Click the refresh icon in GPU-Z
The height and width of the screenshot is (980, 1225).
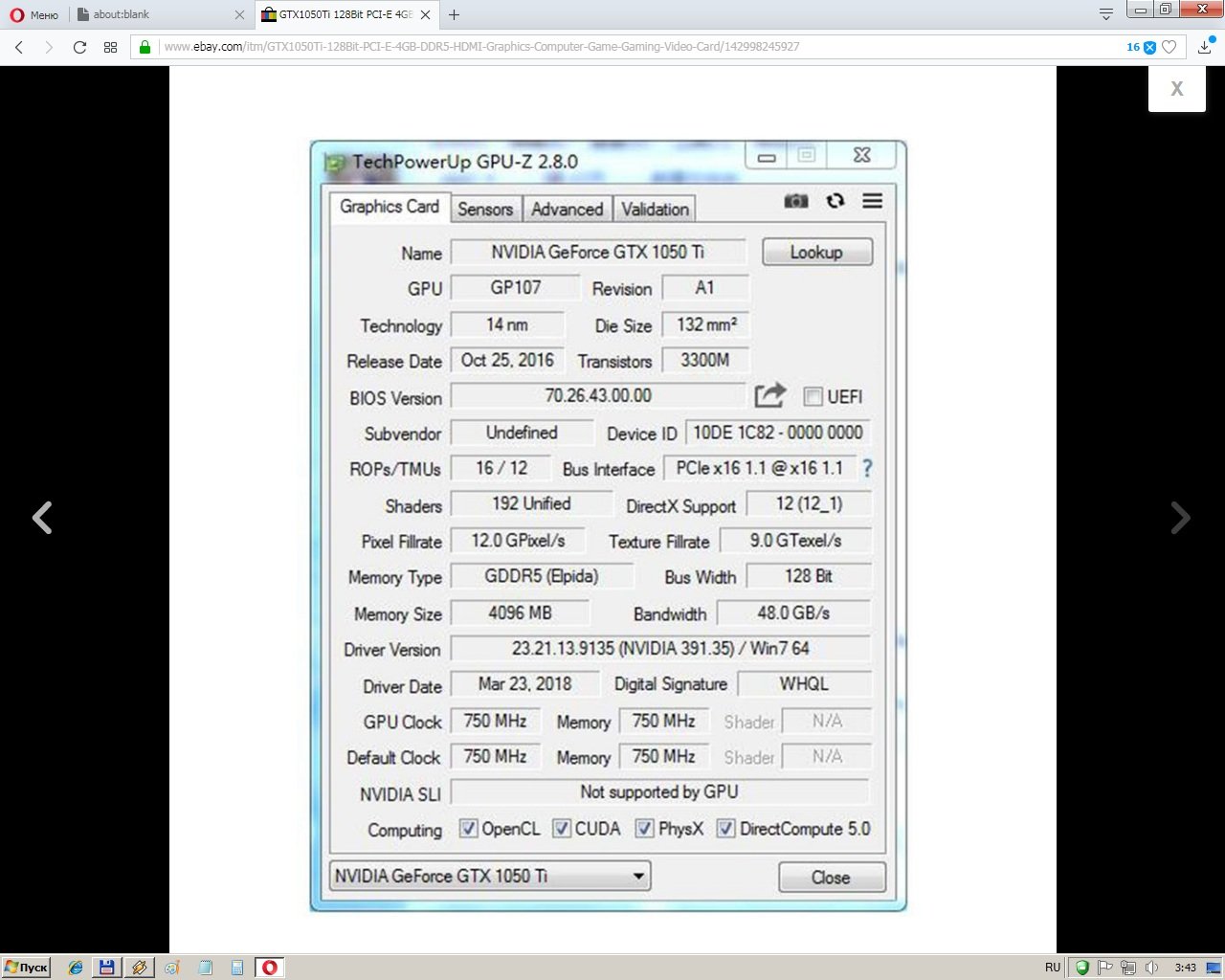point(835,201)
